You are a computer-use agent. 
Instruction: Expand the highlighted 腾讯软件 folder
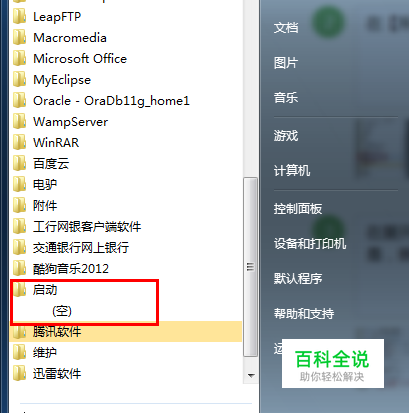point(126,332)
